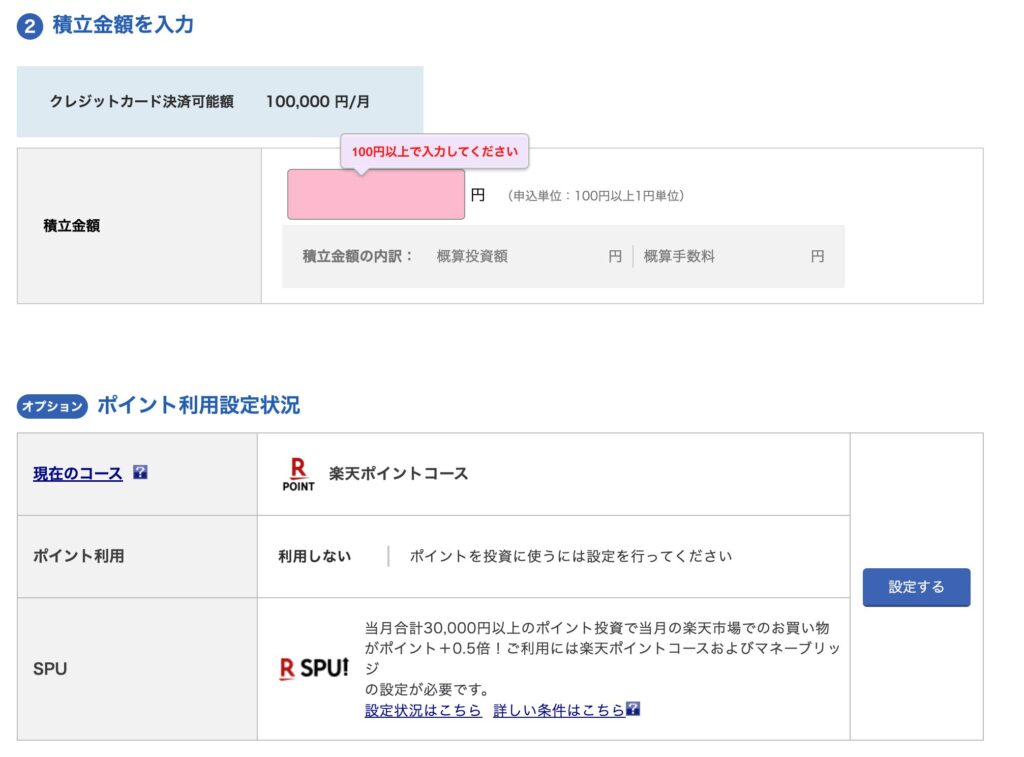The width and height of the screenshot is (1024, 757).
Task: Click the ポイント利用設定状況 section heading
Action: tap(198, 406)
